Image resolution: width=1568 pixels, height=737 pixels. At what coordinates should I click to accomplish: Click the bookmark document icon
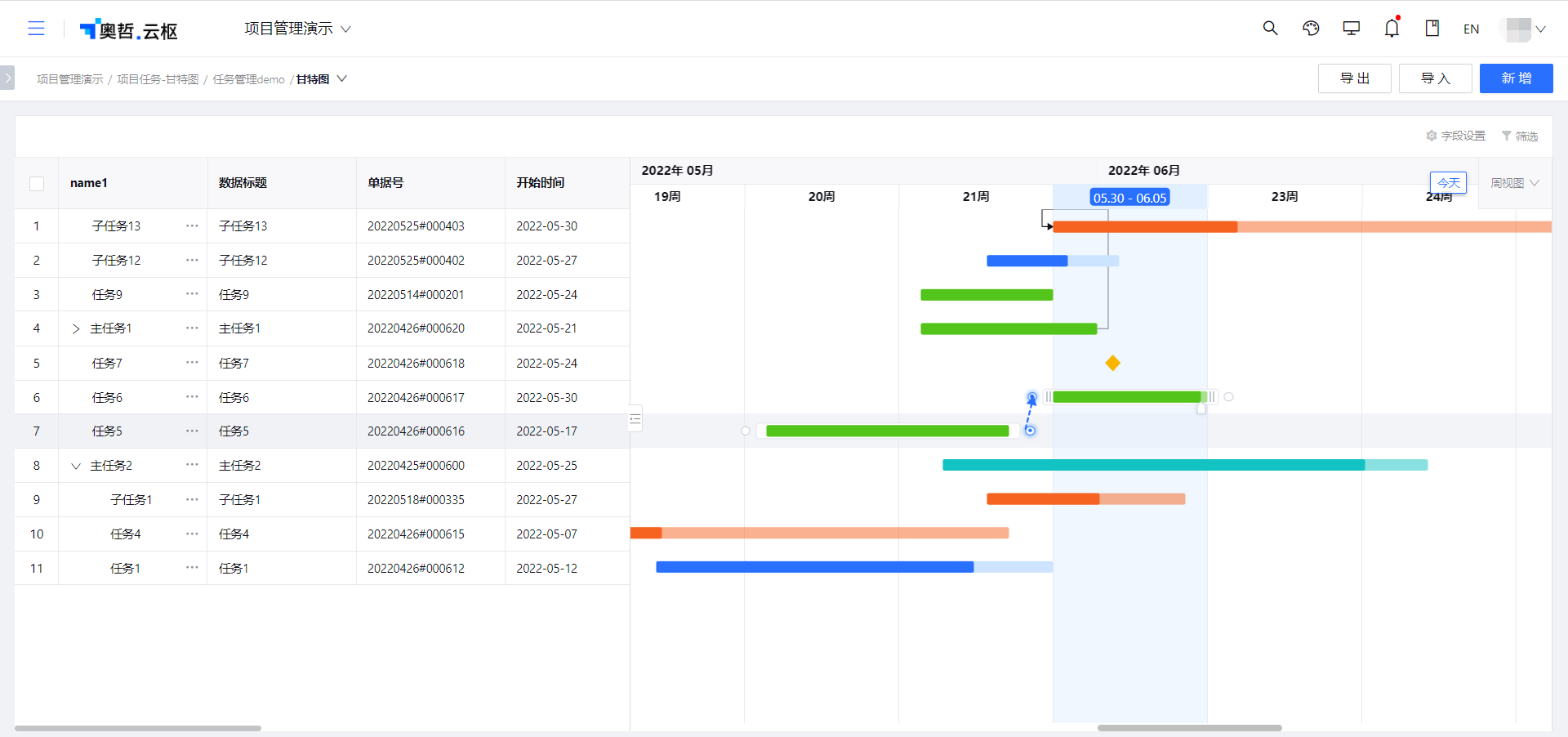(x=1432, y=29)
